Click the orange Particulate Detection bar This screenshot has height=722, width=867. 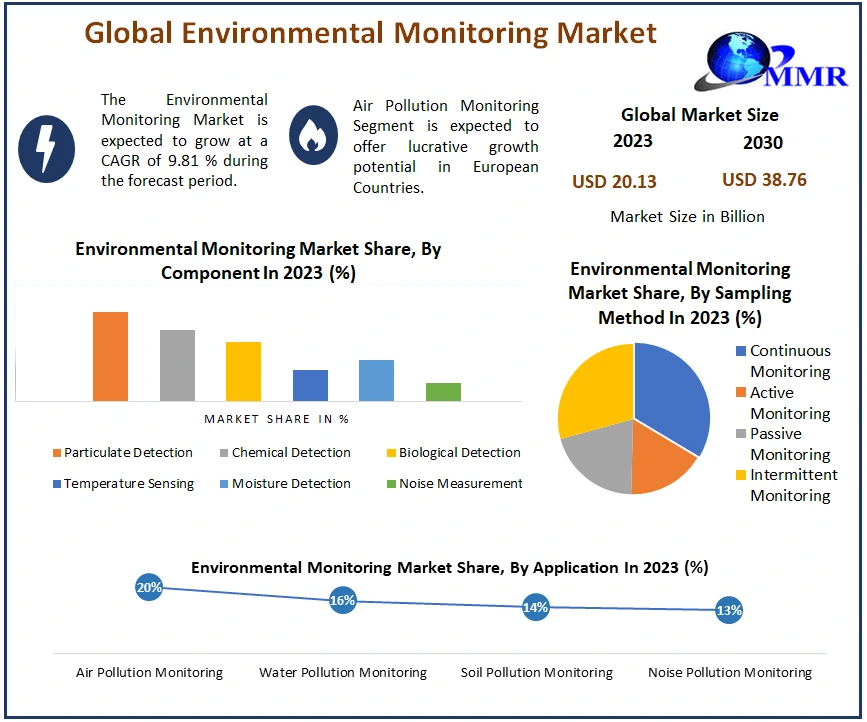110,356
